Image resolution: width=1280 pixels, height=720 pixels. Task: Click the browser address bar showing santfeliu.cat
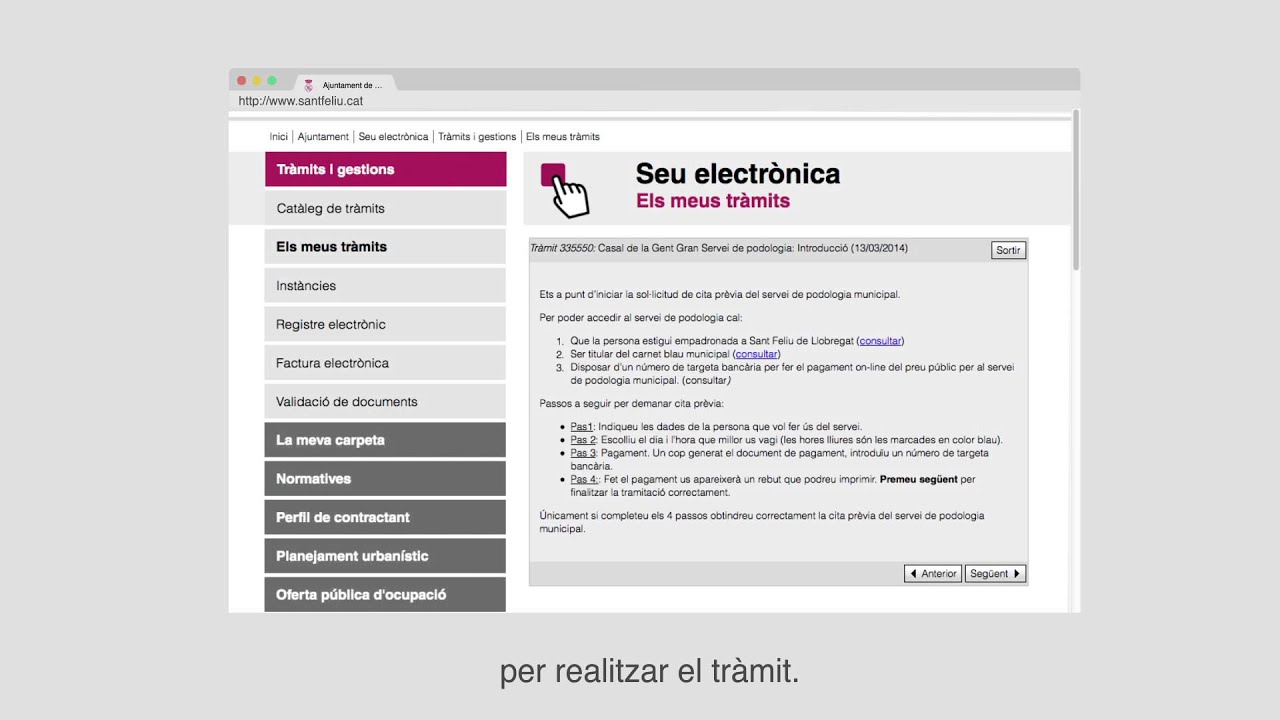coord(300,101)
